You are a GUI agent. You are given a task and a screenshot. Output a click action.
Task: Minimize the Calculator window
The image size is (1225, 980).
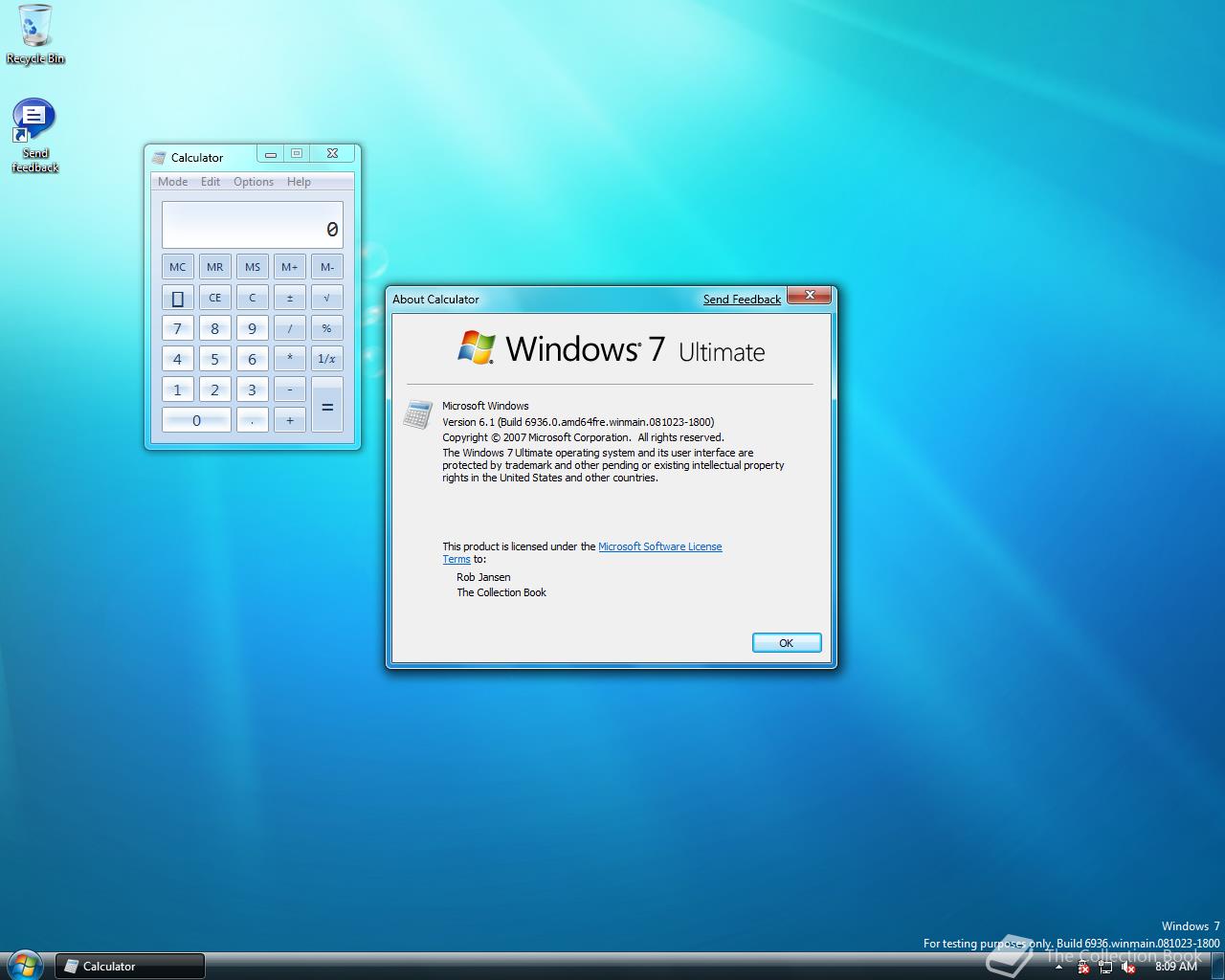pyautogui.click(x=271, y=154)
